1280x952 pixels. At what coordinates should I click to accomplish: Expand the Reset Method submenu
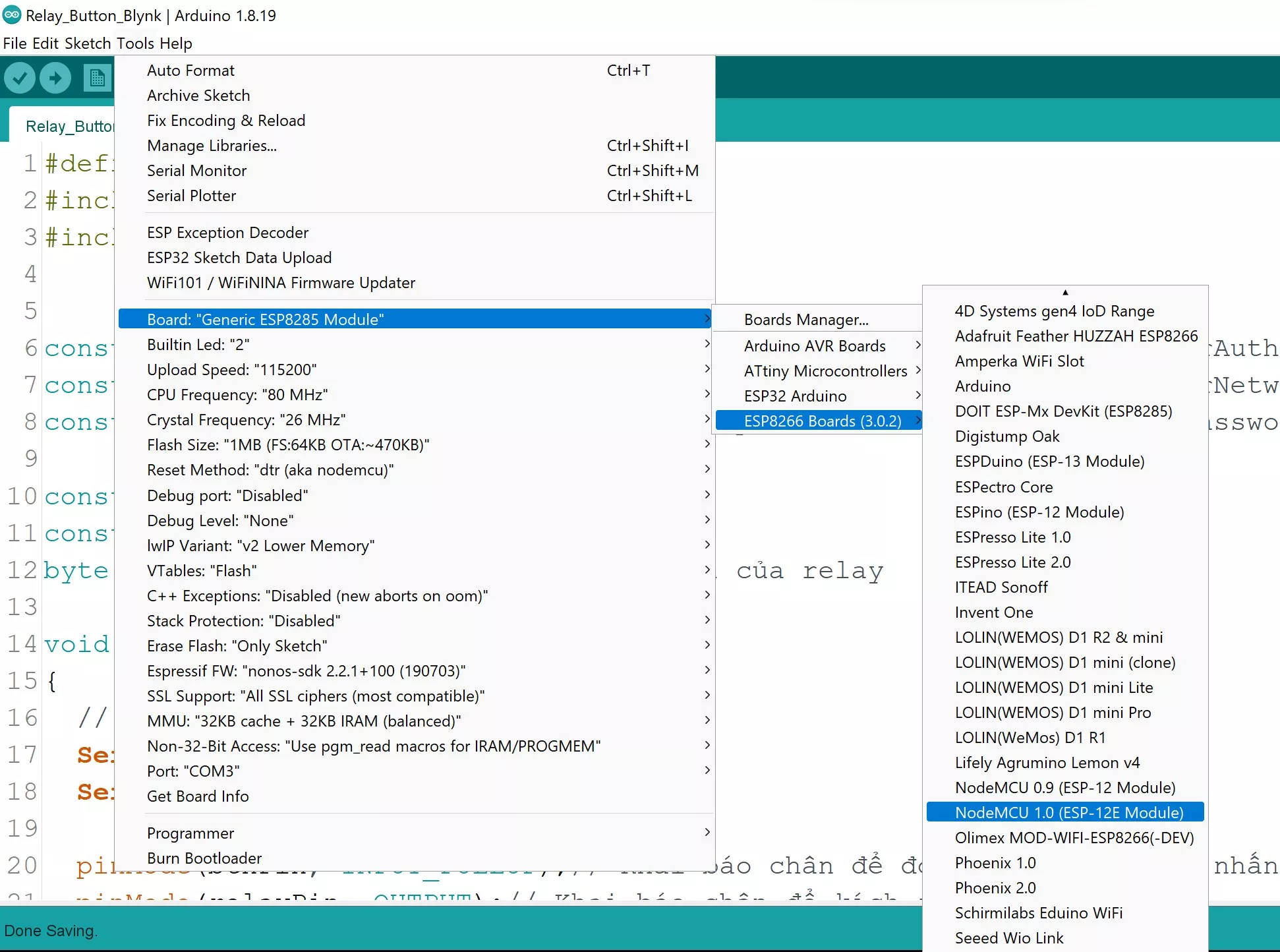[415, 470]
